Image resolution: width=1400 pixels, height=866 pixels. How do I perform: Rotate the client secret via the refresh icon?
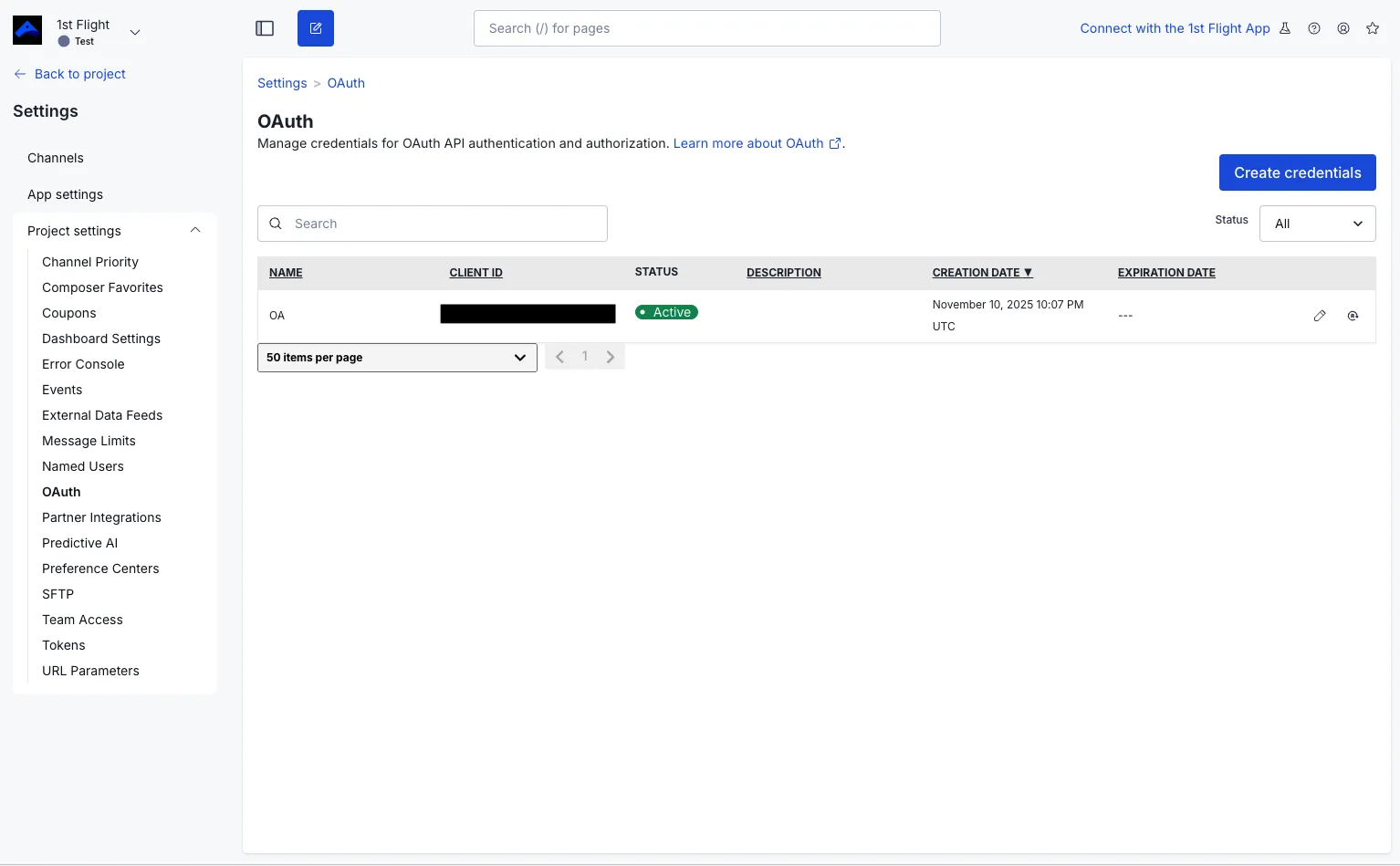point(1353,316)
